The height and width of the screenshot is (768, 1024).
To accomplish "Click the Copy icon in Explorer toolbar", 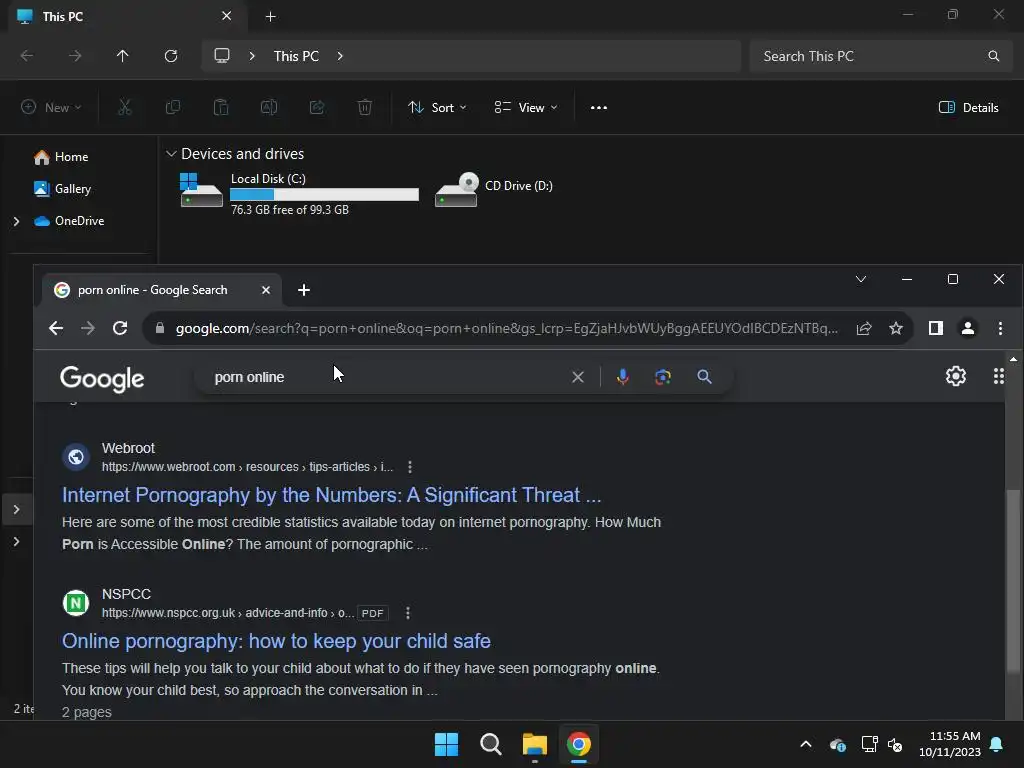I will click(172, 107).
